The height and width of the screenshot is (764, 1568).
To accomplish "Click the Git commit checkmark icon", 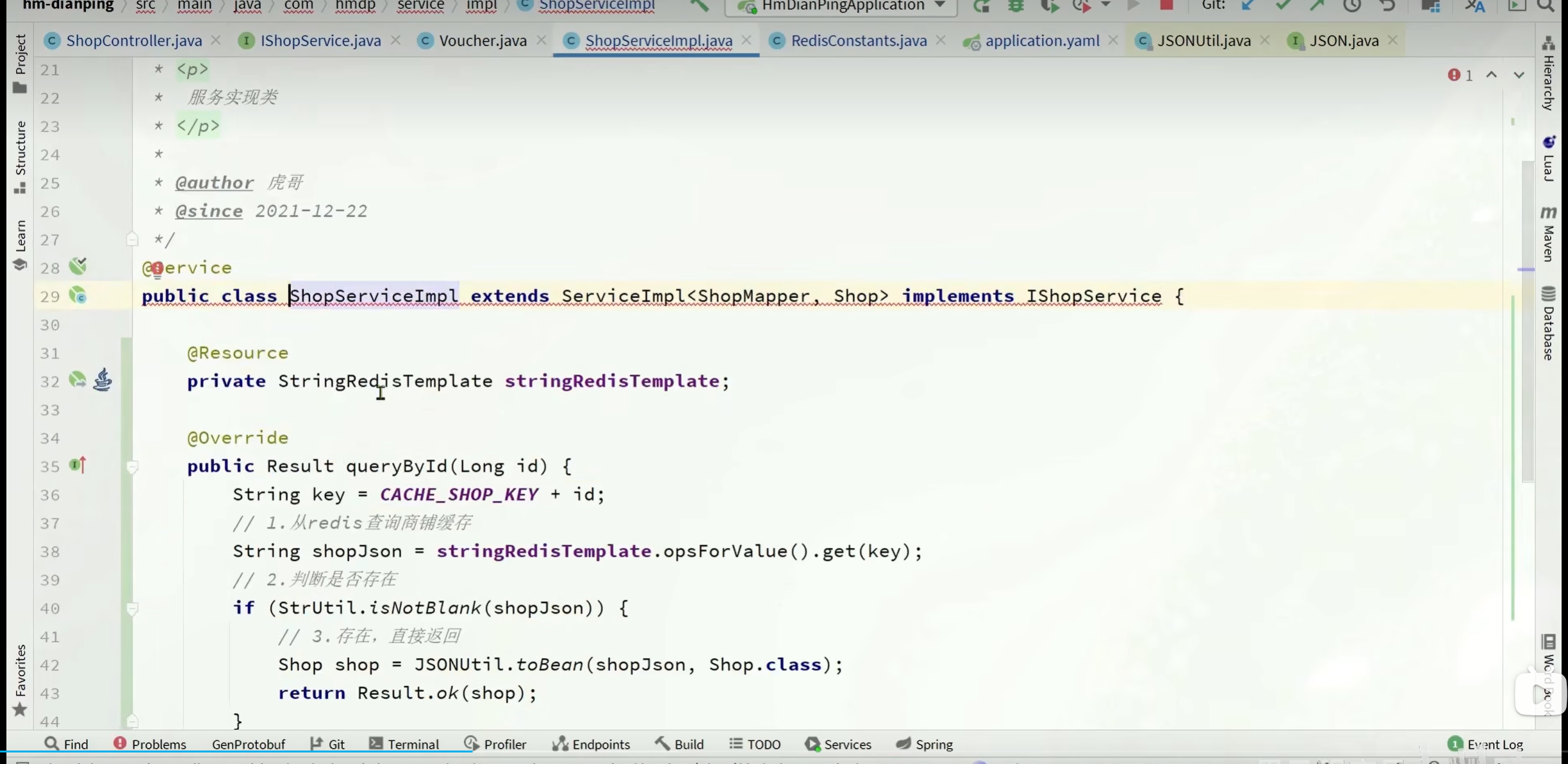I will pyautogui.click(x=1282, y=6).
